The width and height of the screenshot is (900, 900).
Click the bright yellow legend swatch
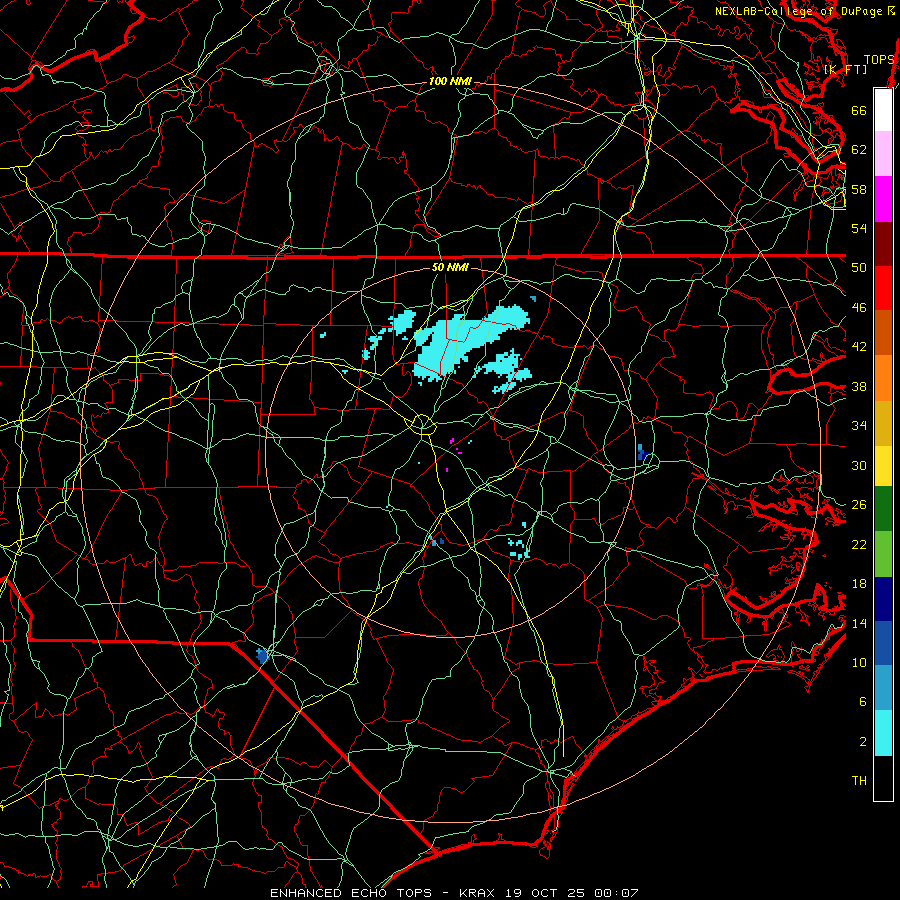[x=883, y=466]
